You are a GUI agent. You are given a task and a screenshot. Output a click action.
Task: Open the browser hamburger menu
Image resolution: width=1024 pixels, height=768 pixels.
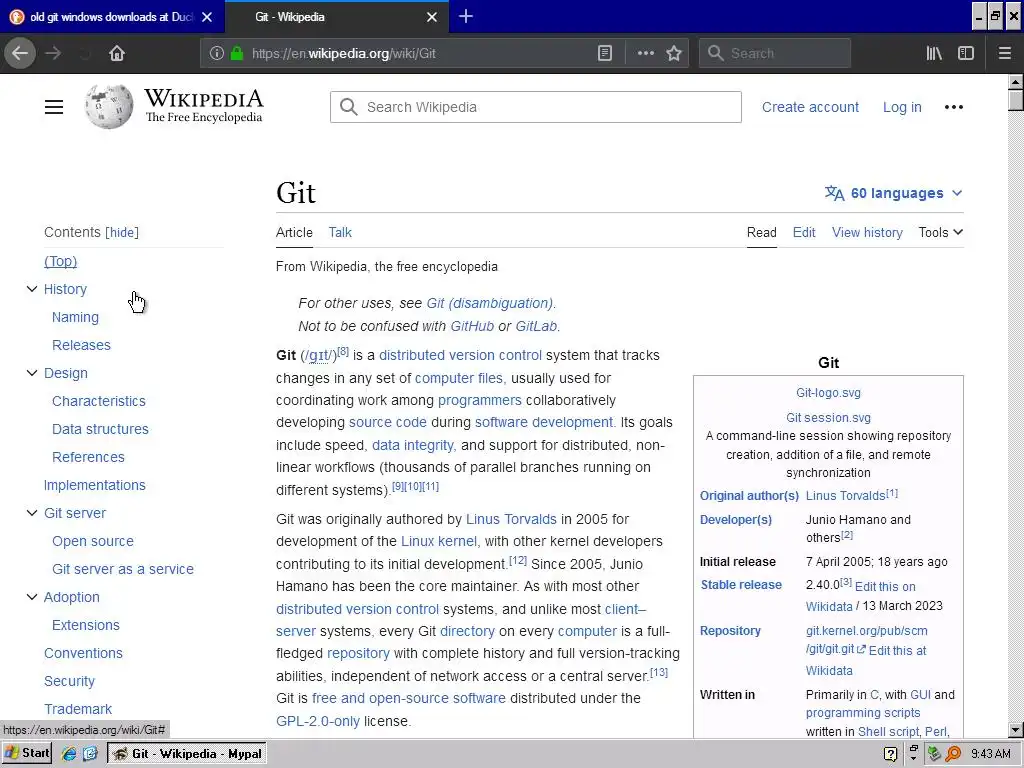click(1004, 54)
